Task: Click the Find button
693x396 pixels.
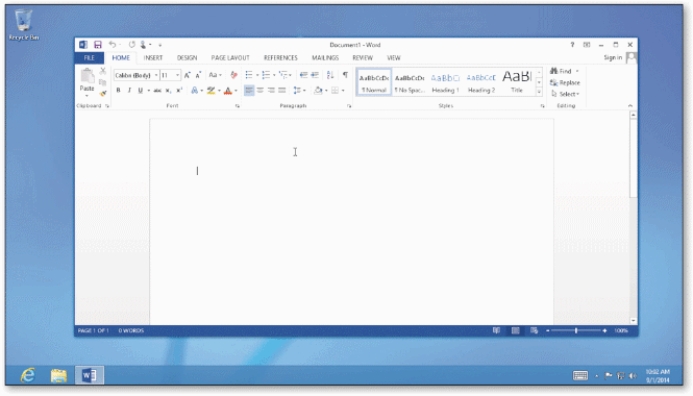Action: 561,71
